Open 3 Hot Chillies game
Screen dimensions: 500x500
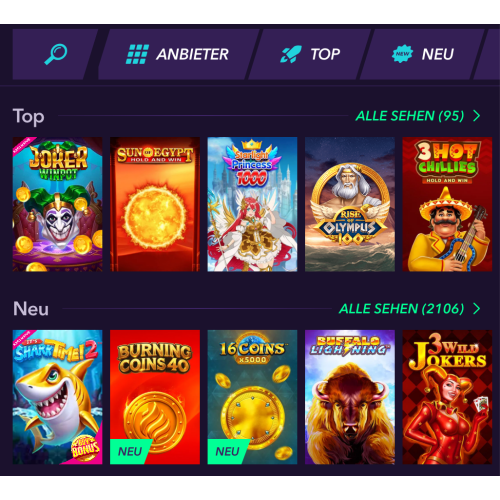point(447,204)
